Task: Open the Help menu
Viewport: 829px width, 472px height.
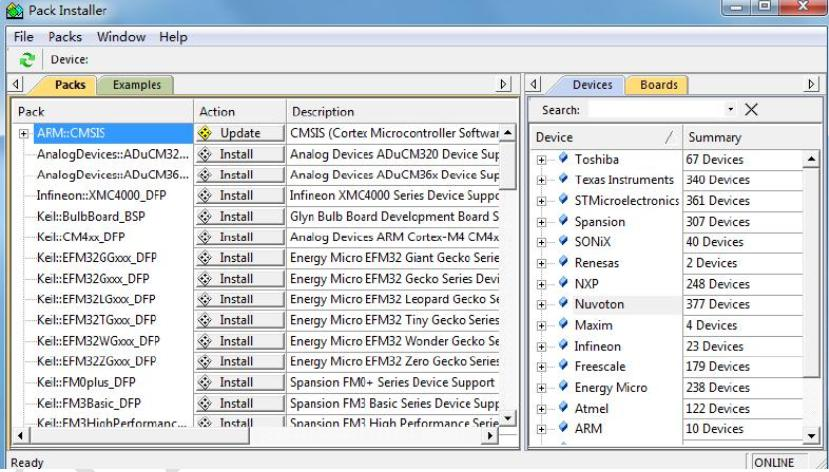Action: [173, 37]
